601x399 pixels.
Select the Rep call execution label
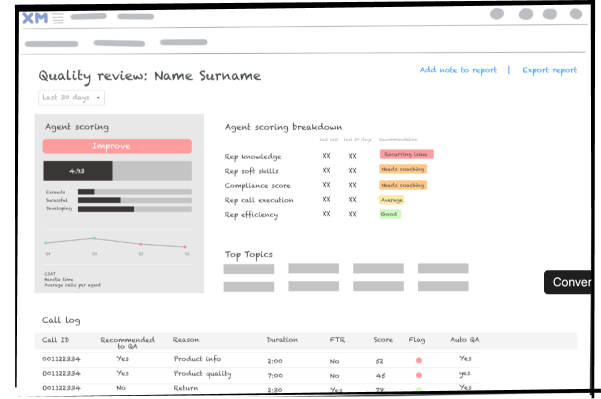259,200
